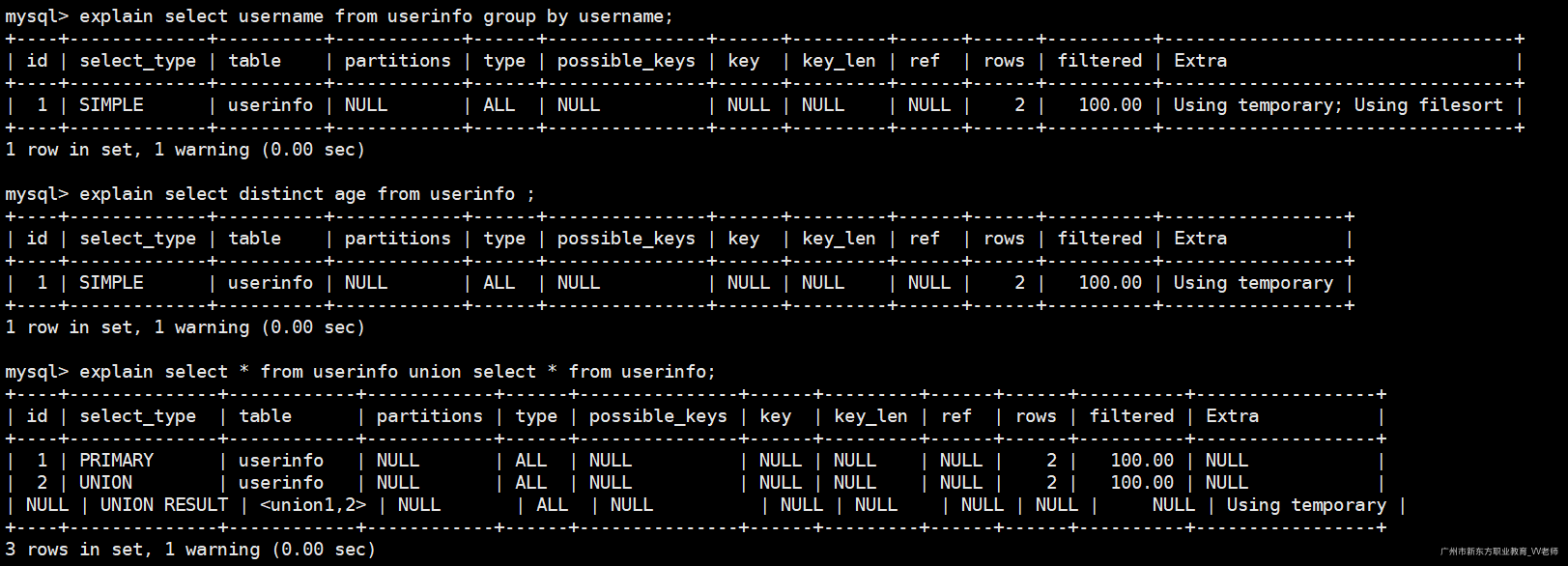1568x566 pixels.
Task: Click the possible_keys header in the first table
Action: pyautogui.click(x=626, y=61)
